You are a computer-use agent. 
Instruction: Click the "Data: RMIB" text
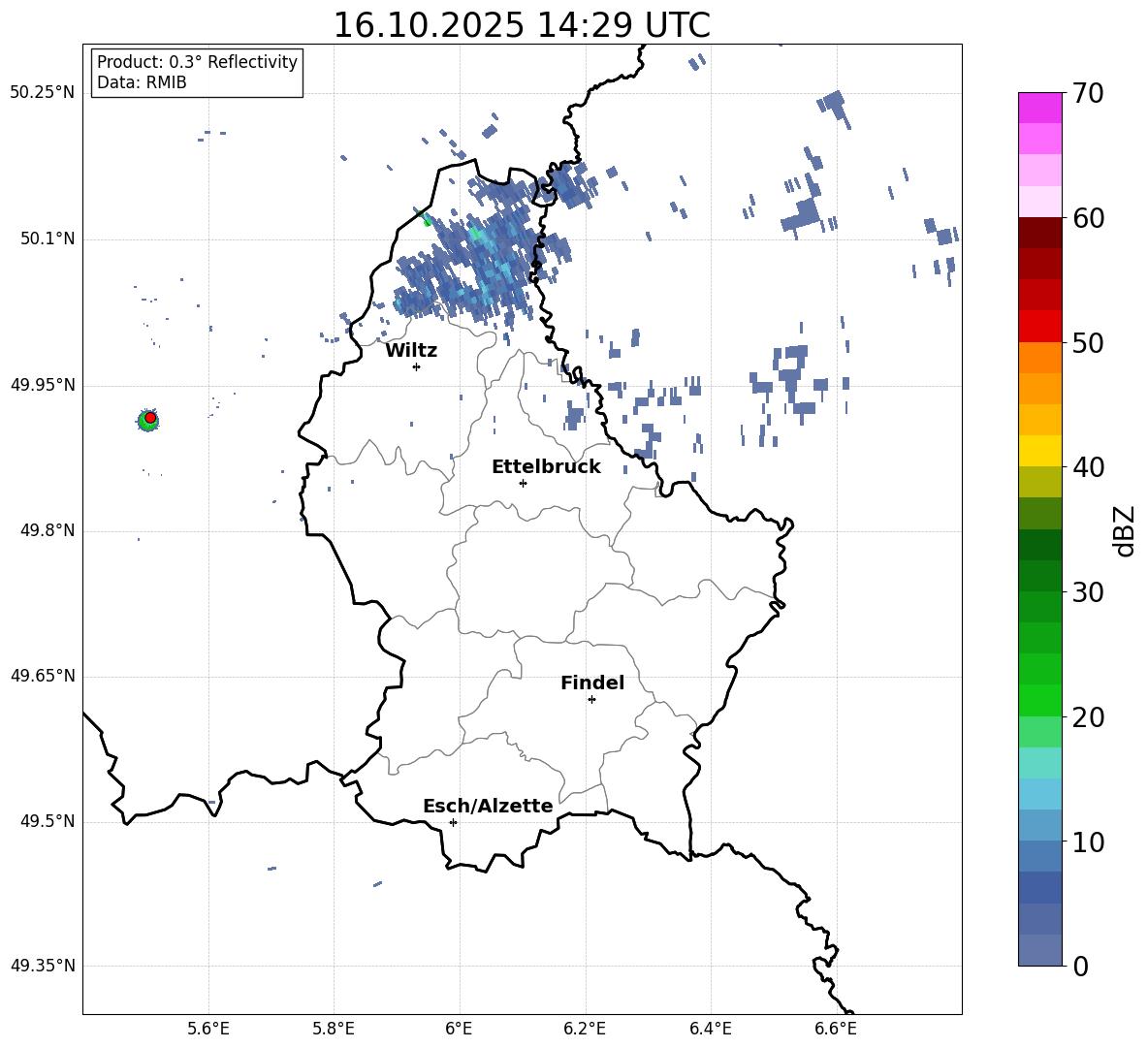[x=142, y=82]
